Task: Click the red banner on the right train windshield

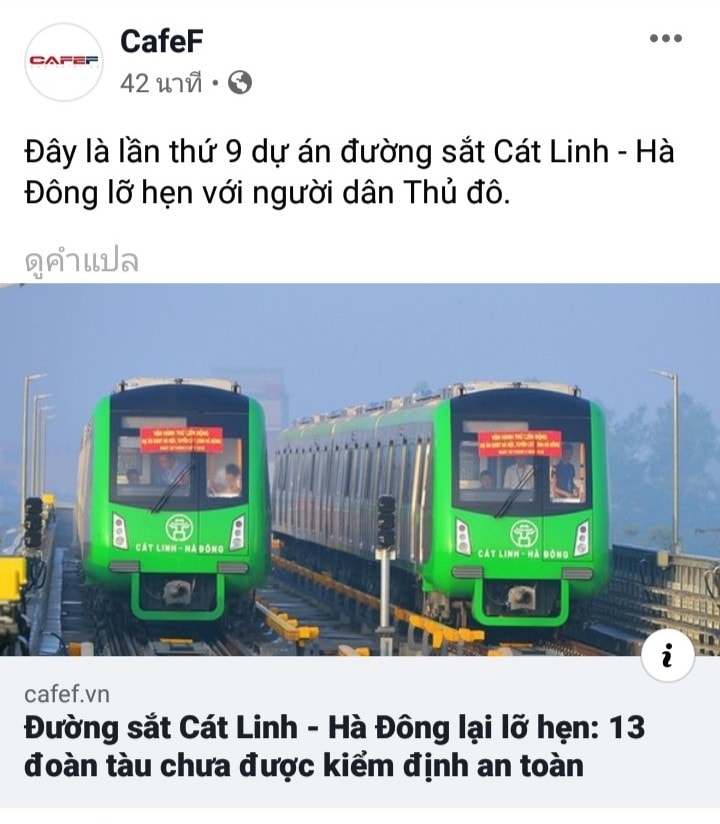Action: [520, 444]
